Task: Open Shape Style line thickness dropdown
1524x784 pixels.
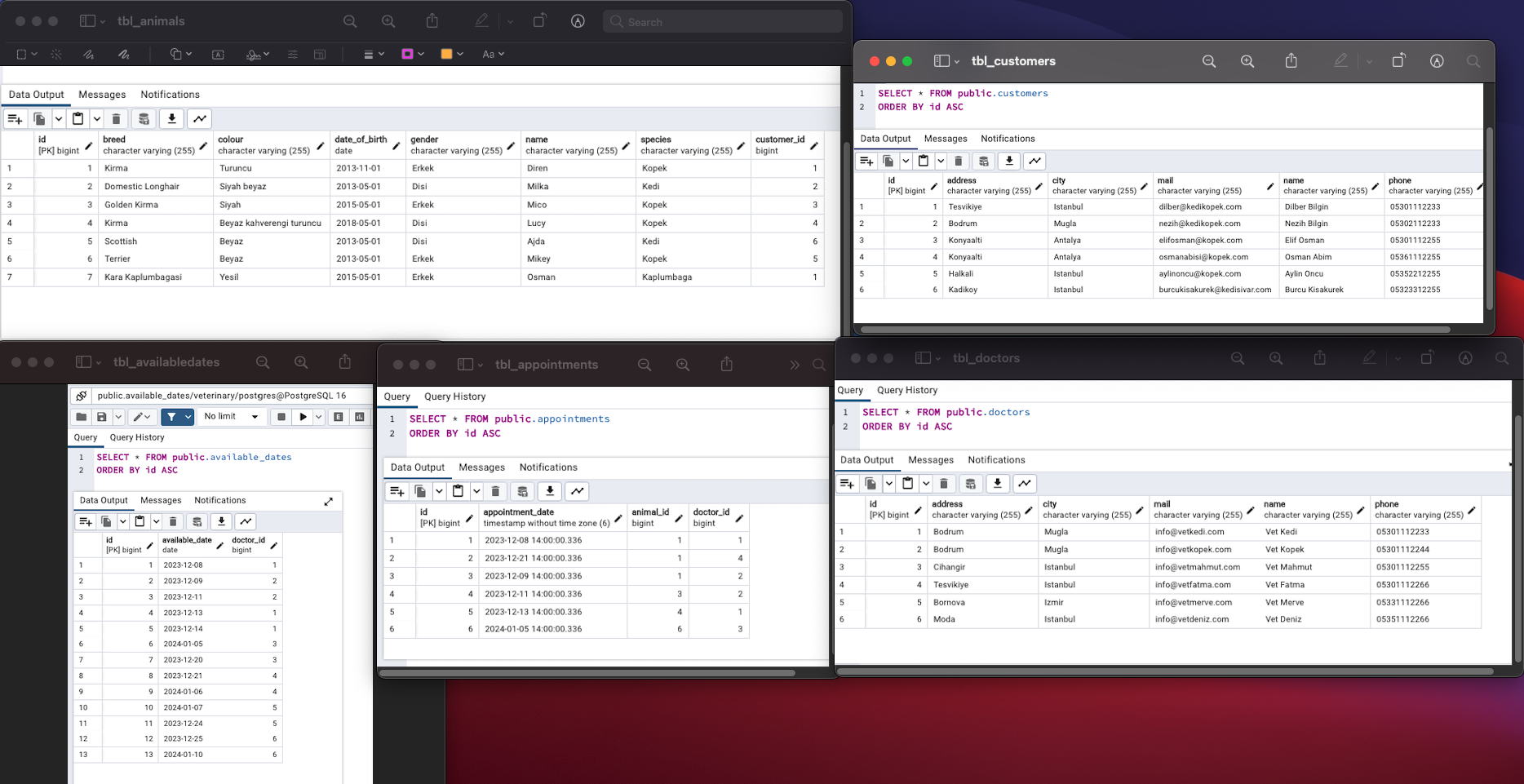Action: [x=374, y=54]
